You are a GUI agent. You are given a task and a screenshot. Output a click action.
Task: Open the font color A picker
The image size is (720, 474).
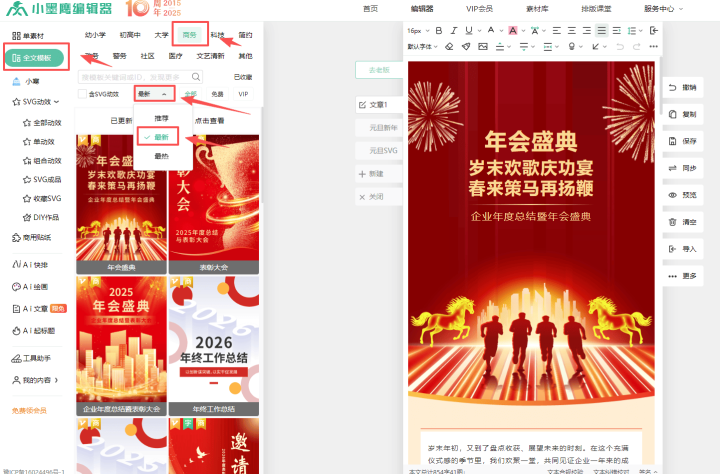[491, 31]
